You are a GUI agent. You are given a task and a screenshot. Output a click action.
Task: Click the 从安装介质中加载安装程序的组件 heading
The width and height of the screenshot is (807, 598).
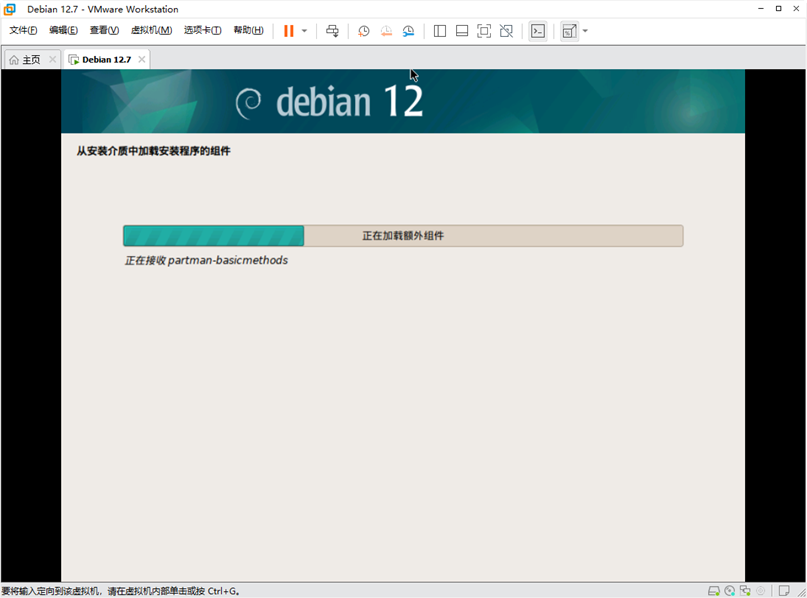coord(153,151)
